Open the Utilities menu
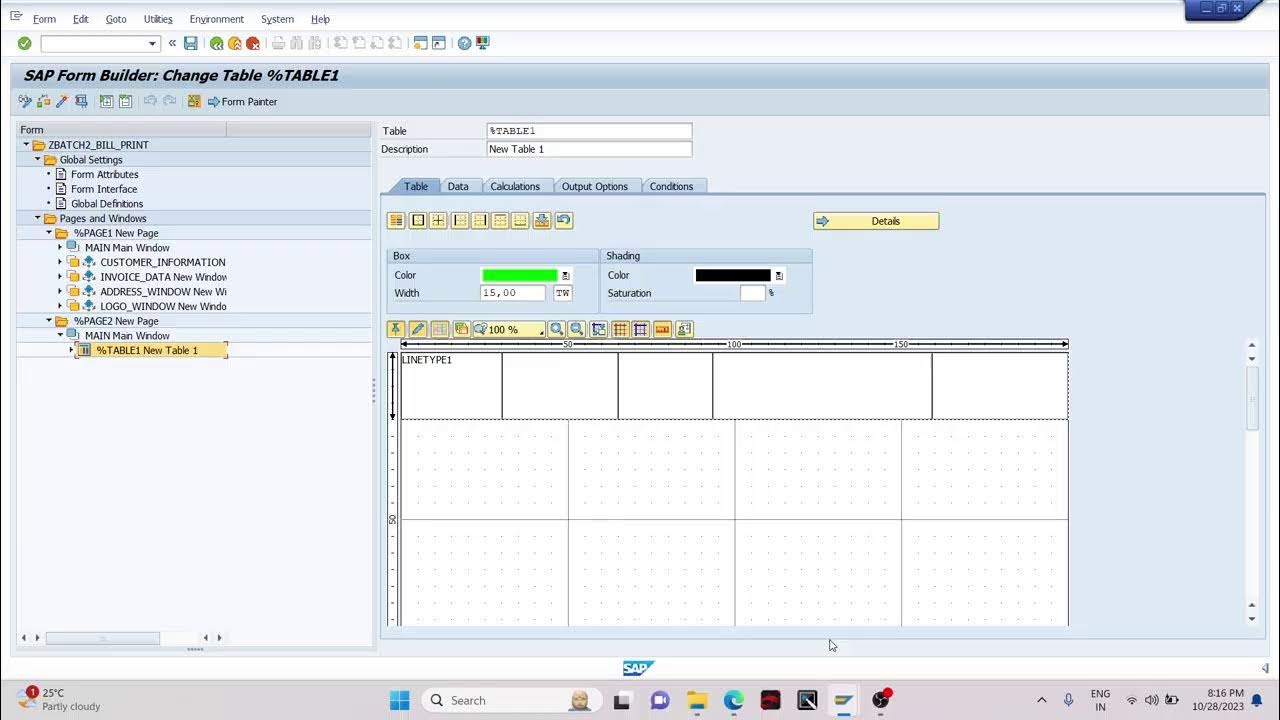Viewport: 1280px width, 720px height. coord(158,19)
